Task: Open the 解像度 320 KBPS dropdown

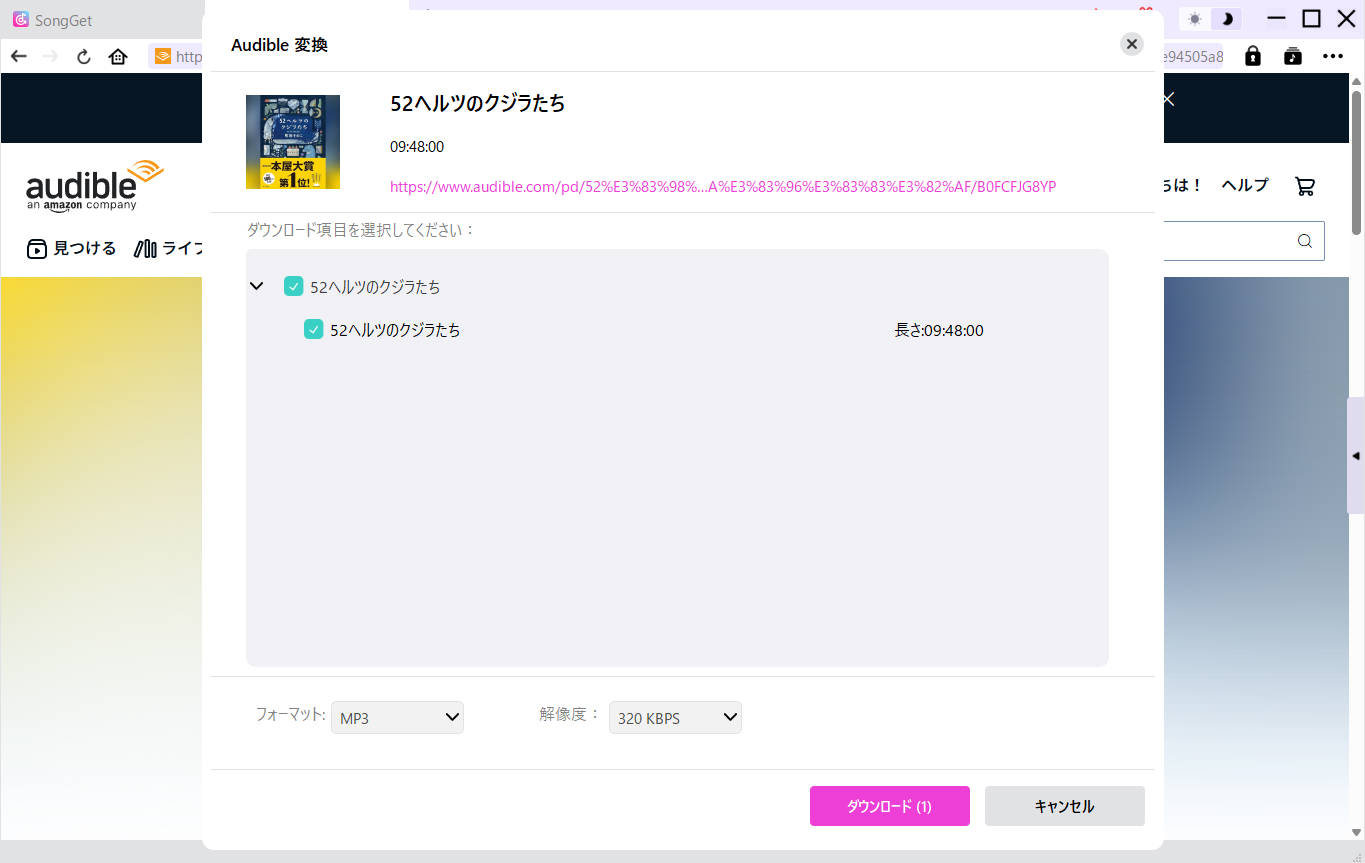Action: 675,717
